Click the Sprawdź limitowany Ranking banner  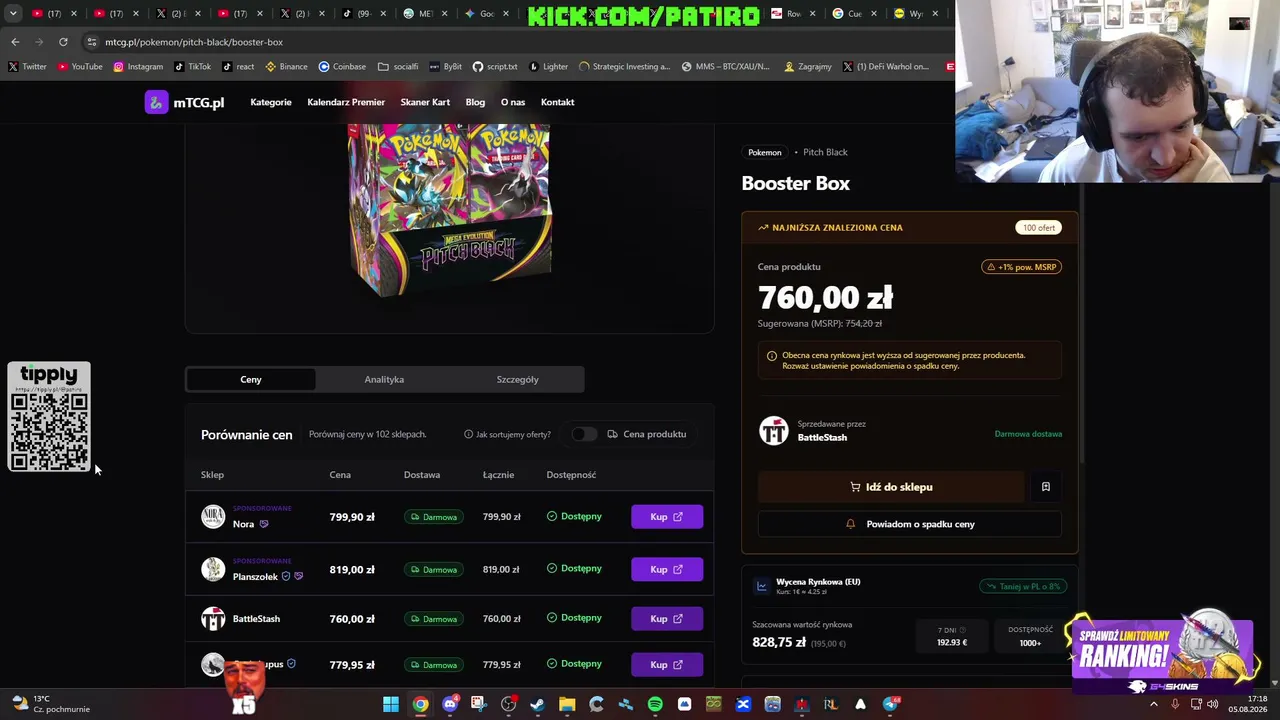point(1160,655)
